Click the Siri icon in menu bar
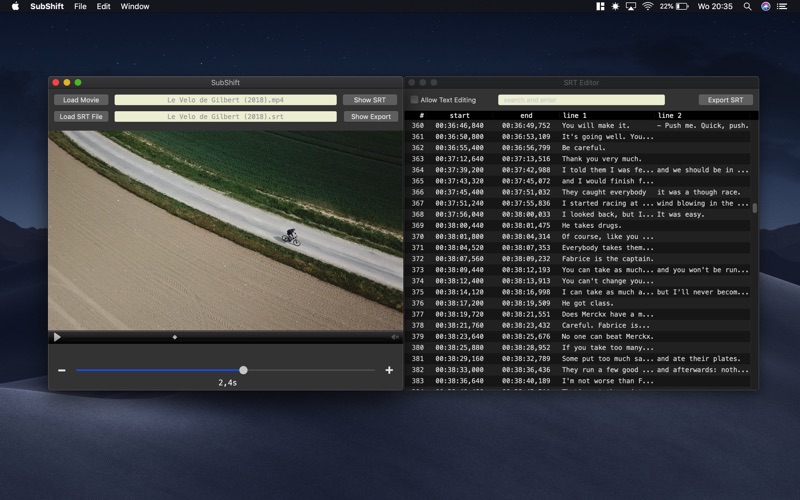The width and height of the screenshot is (800, 500). (765, 6)
